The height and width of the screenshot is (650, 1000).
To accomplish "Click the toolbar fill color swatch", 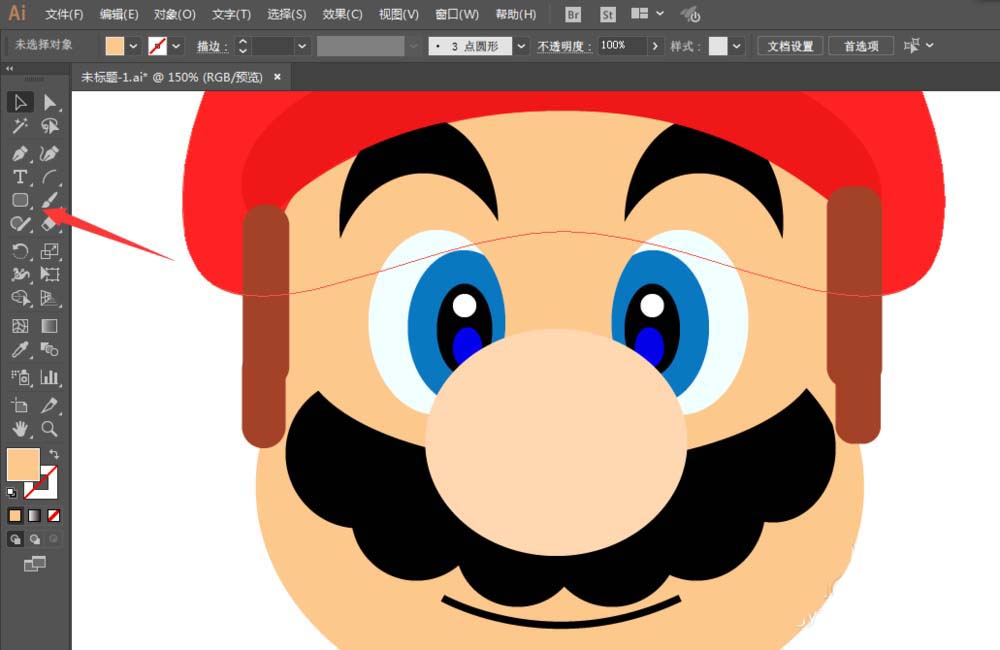I will [x=23, y=464].
